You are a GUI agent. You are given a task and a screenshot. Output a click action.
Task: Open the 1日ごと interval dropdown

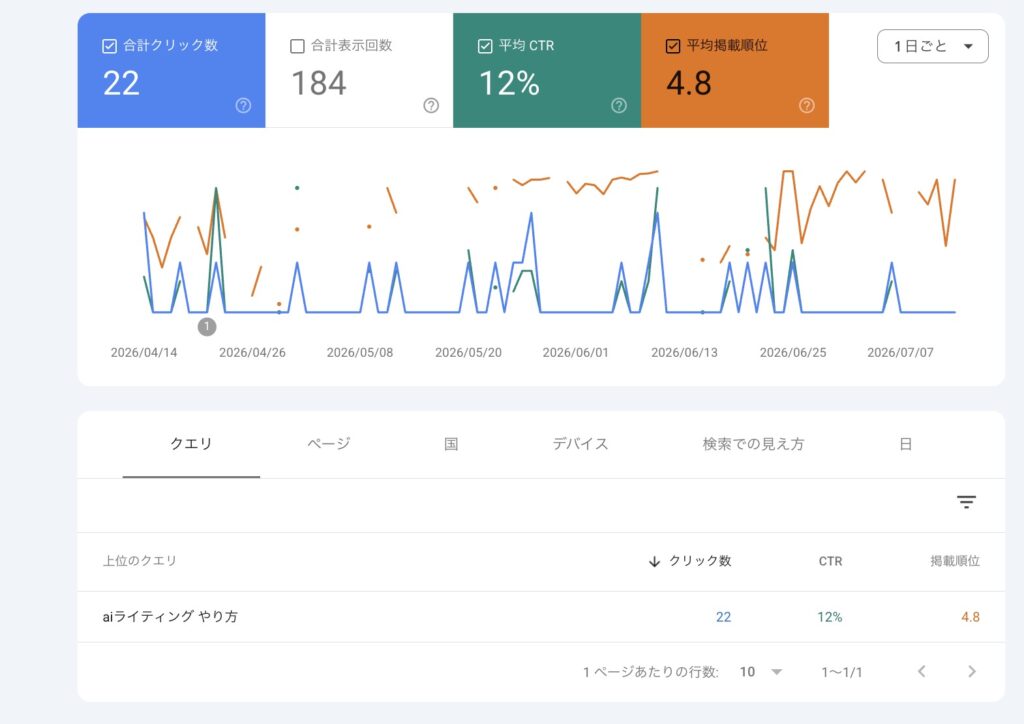coord(933,46)
